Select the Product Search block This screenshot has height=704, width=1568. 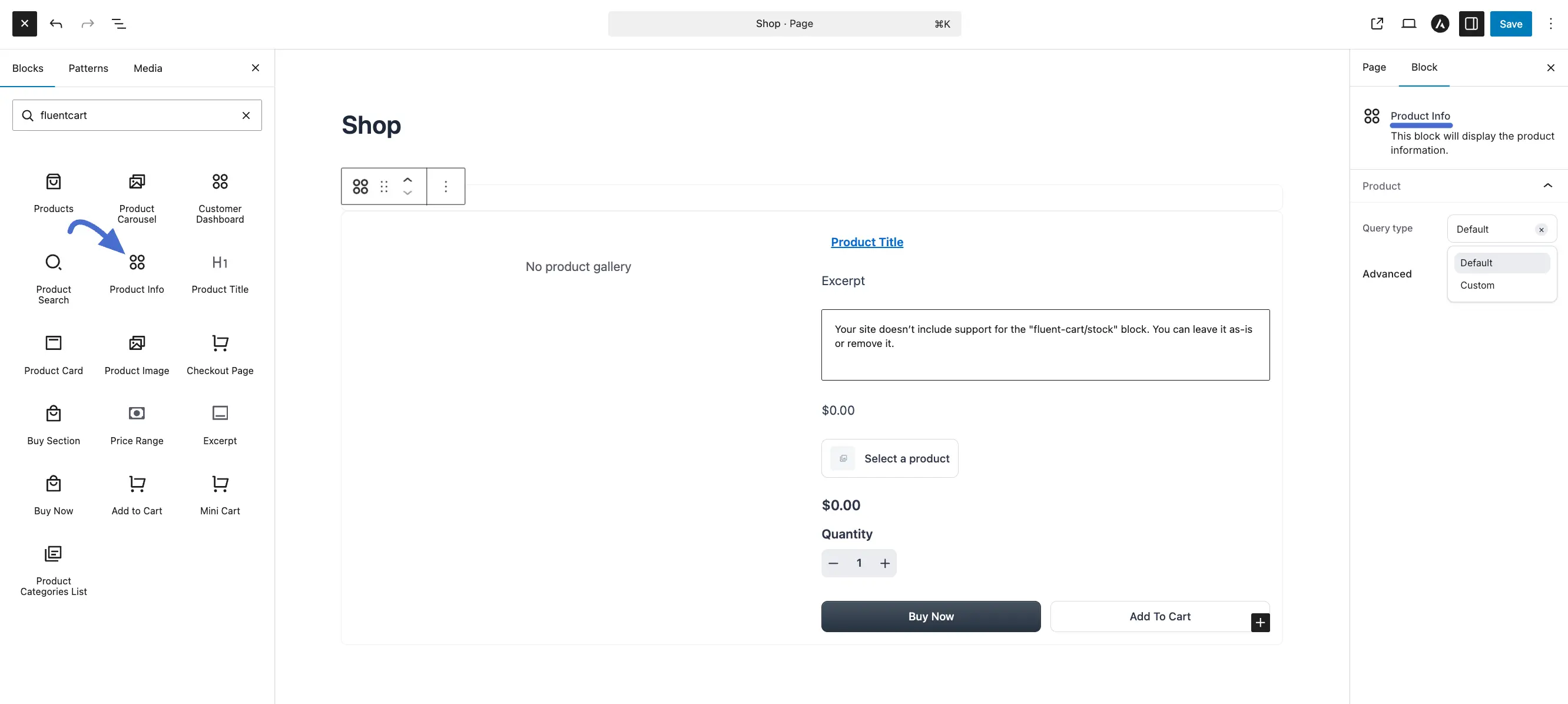53,275
